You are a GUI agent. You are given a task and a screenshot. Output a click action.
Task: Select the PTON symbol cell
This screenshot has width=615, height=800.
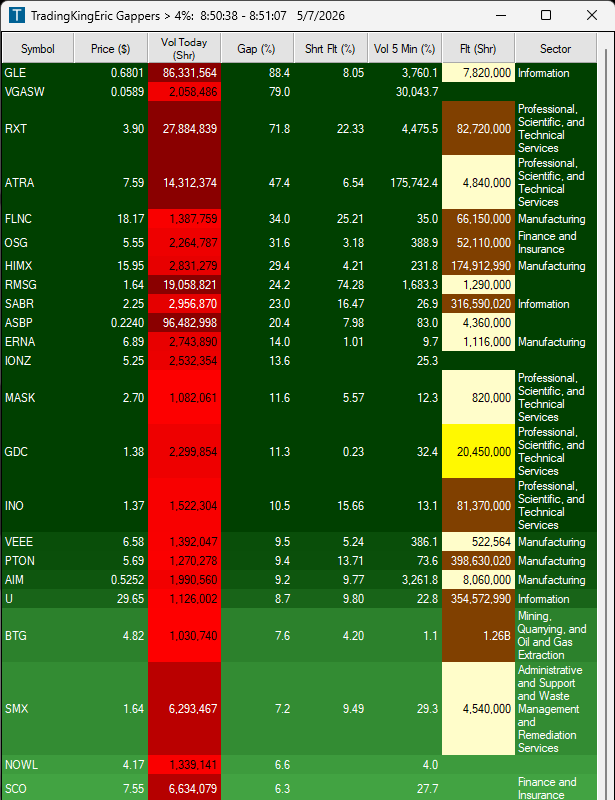(38, 561)
